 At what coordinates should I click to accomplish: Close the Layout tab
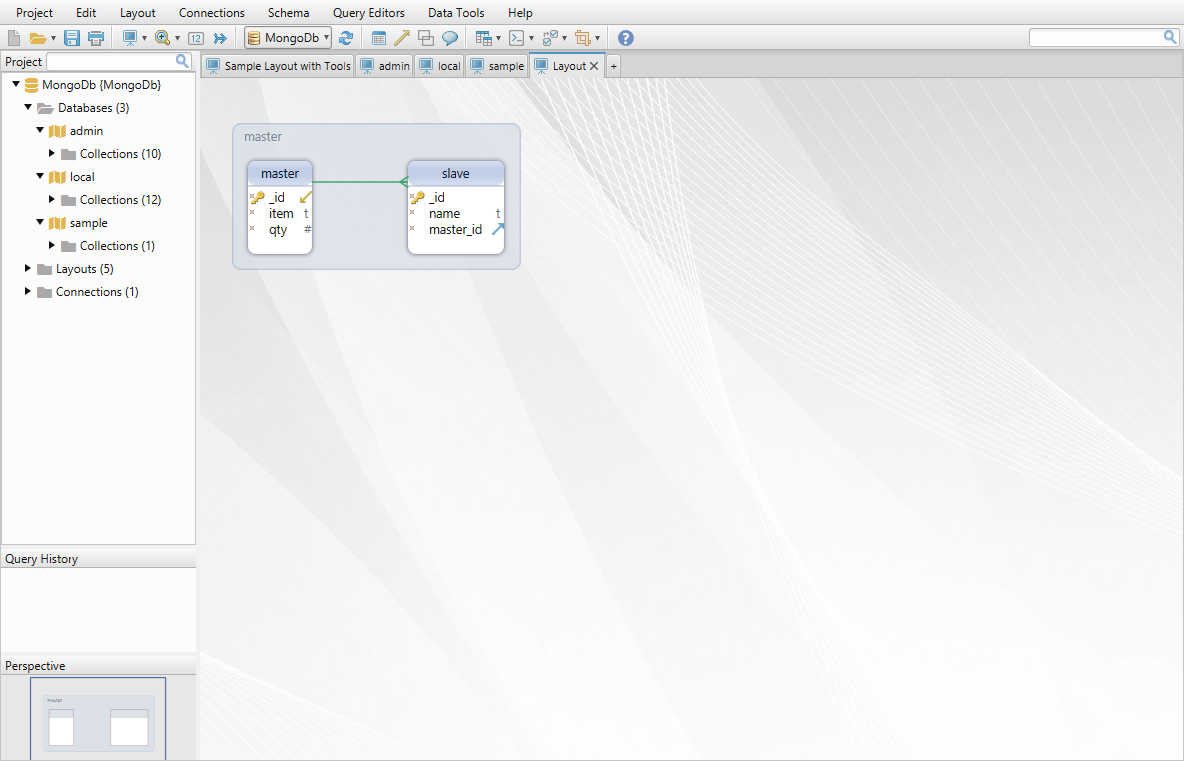tap(594, 66)
